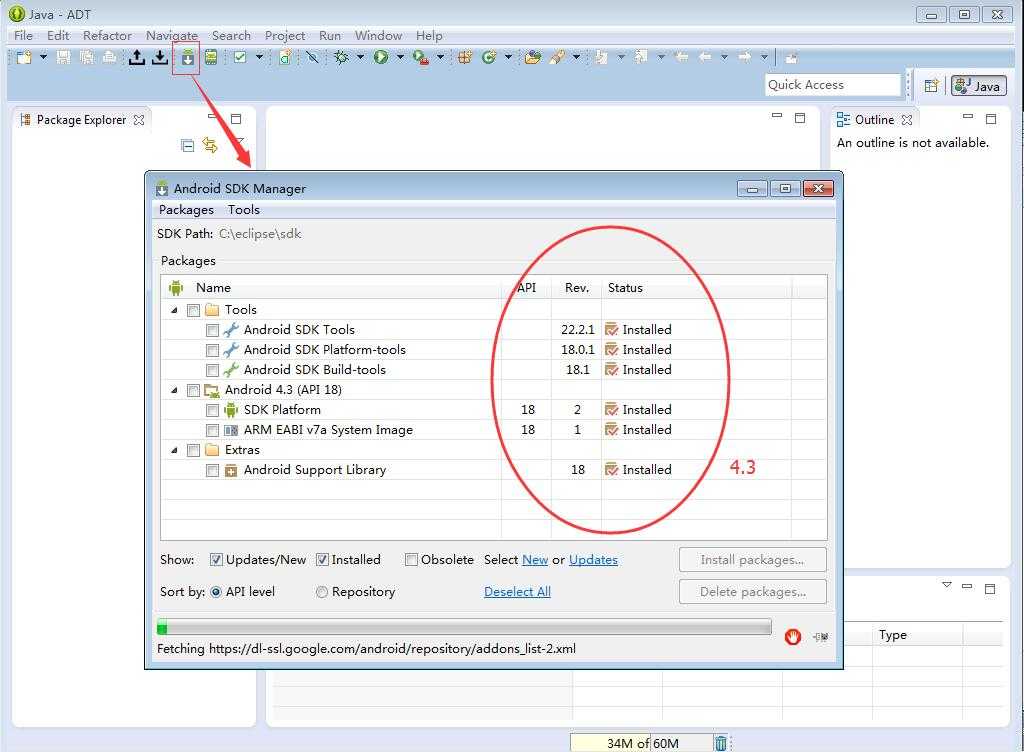This screenshot has width=1024, height=752.
Task: Select the API level sort radio button
Action: coord(216,592)
